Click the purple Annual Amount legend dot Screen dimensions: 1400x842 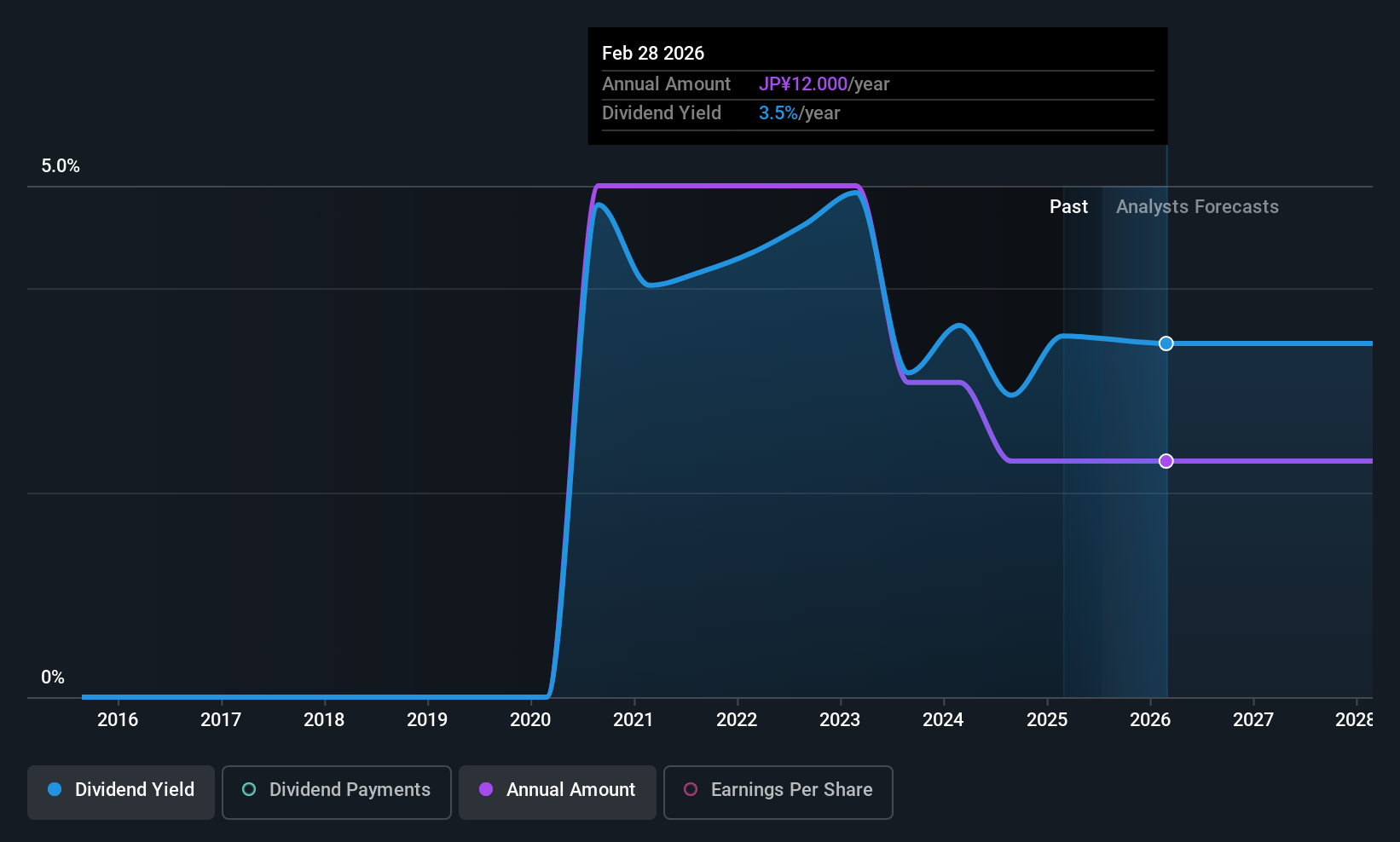[x=486, y=789]
